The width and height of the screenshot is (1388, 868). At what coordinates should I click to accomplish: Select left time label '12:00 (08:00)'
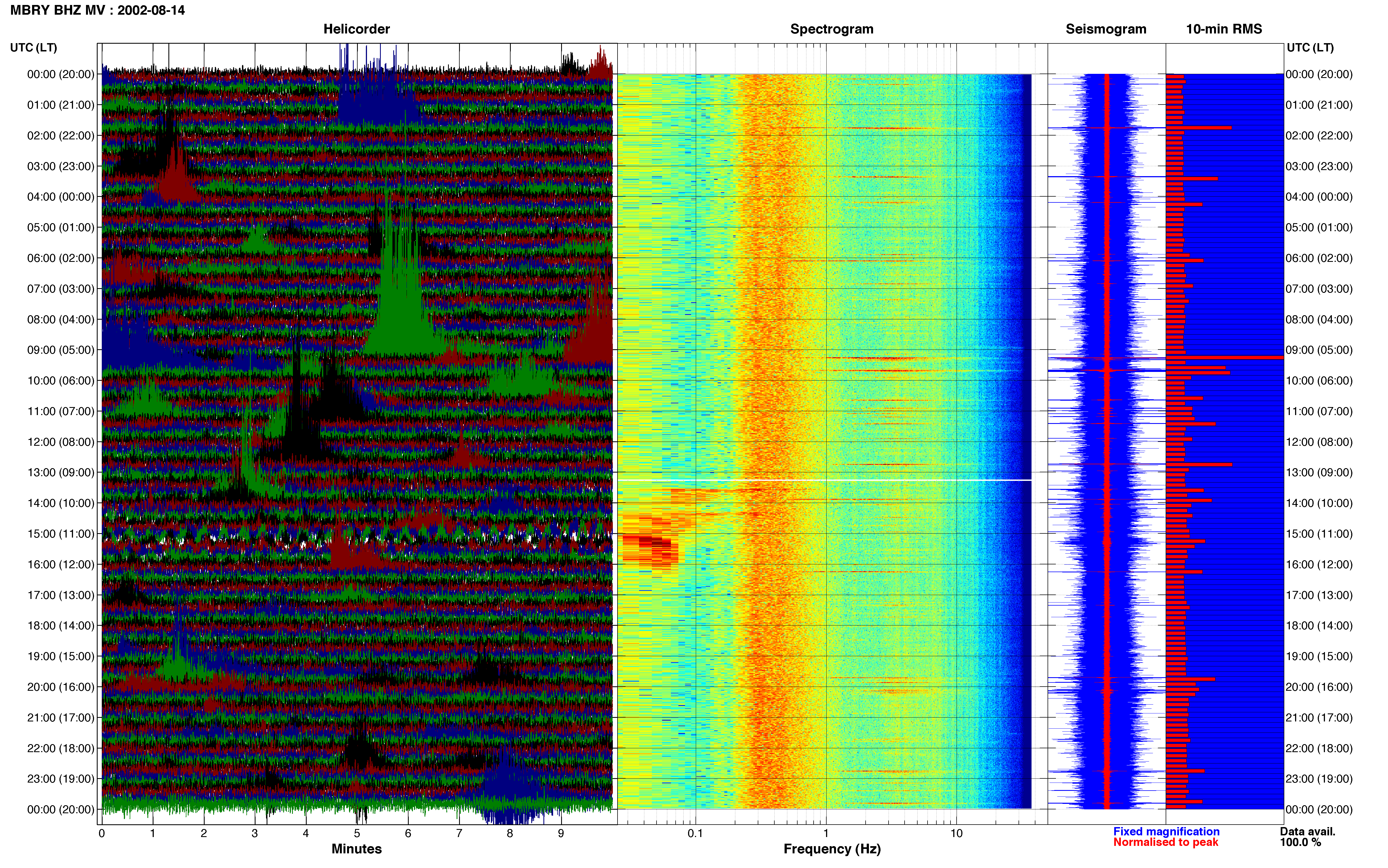tap(61, 442)
